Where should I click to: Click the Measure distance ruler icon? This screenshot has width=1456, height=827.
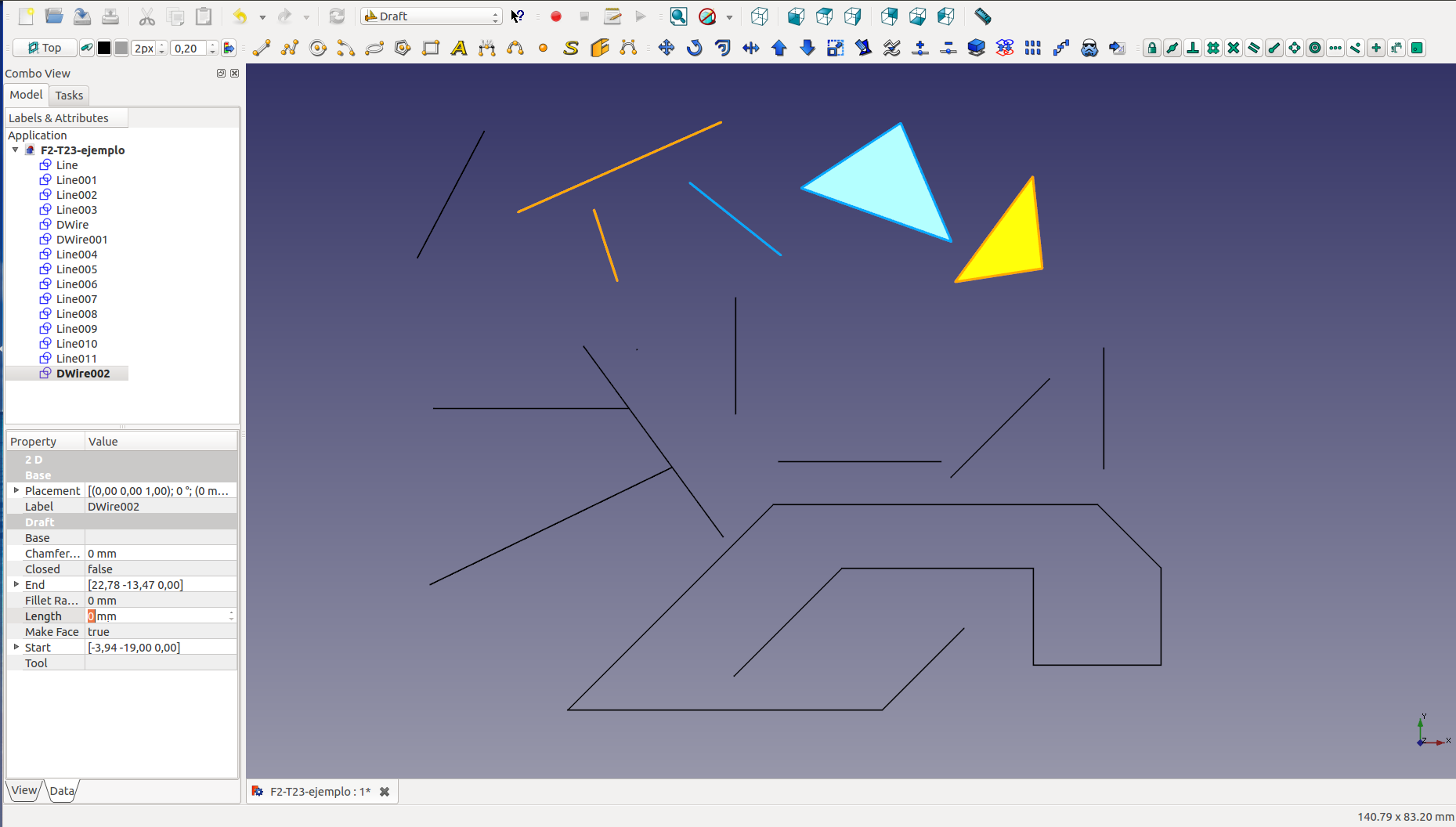point(982,16)
